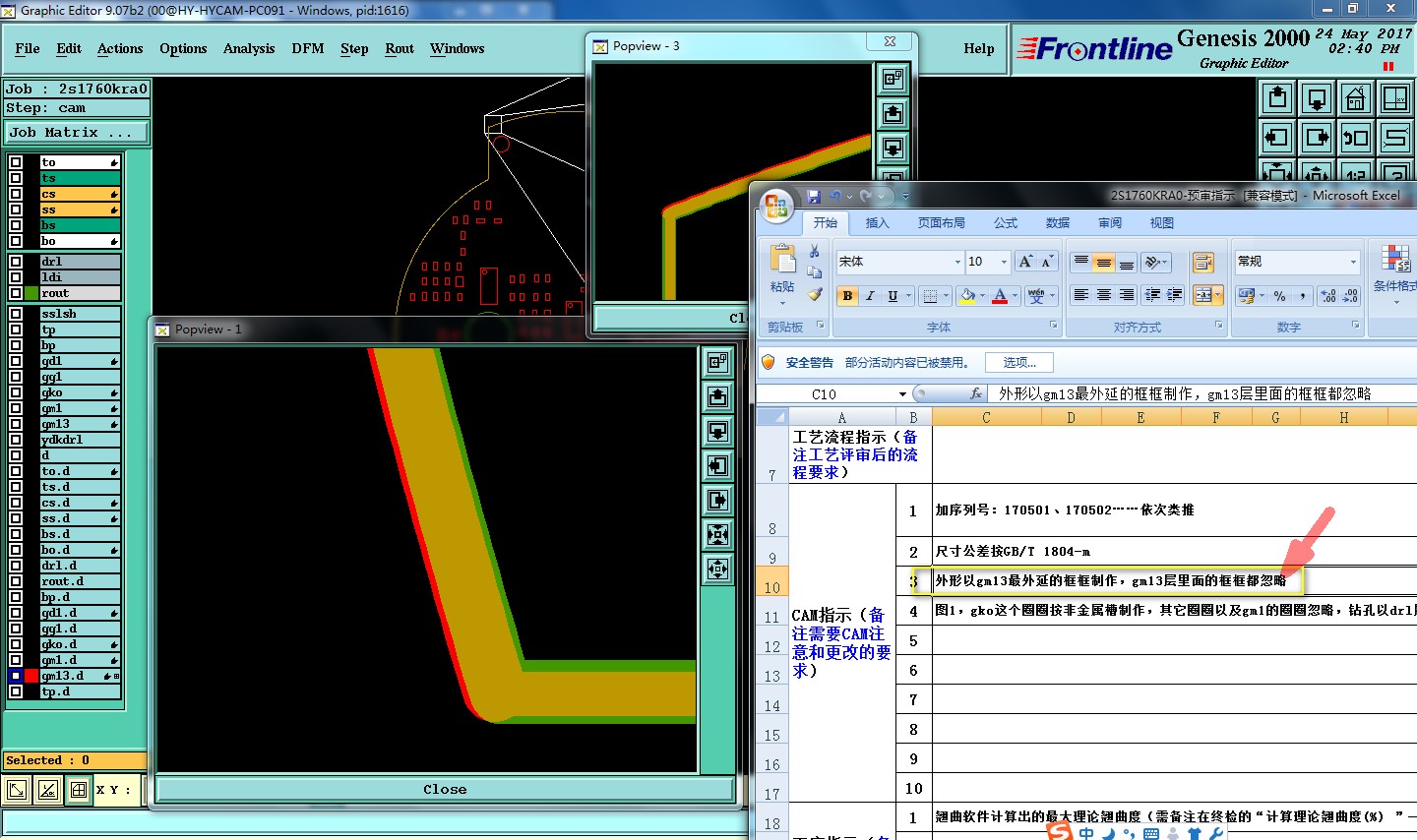
Task: Click the pan left icon in main toolbar
Action: pyautogui.click(x=1277, y=138)
